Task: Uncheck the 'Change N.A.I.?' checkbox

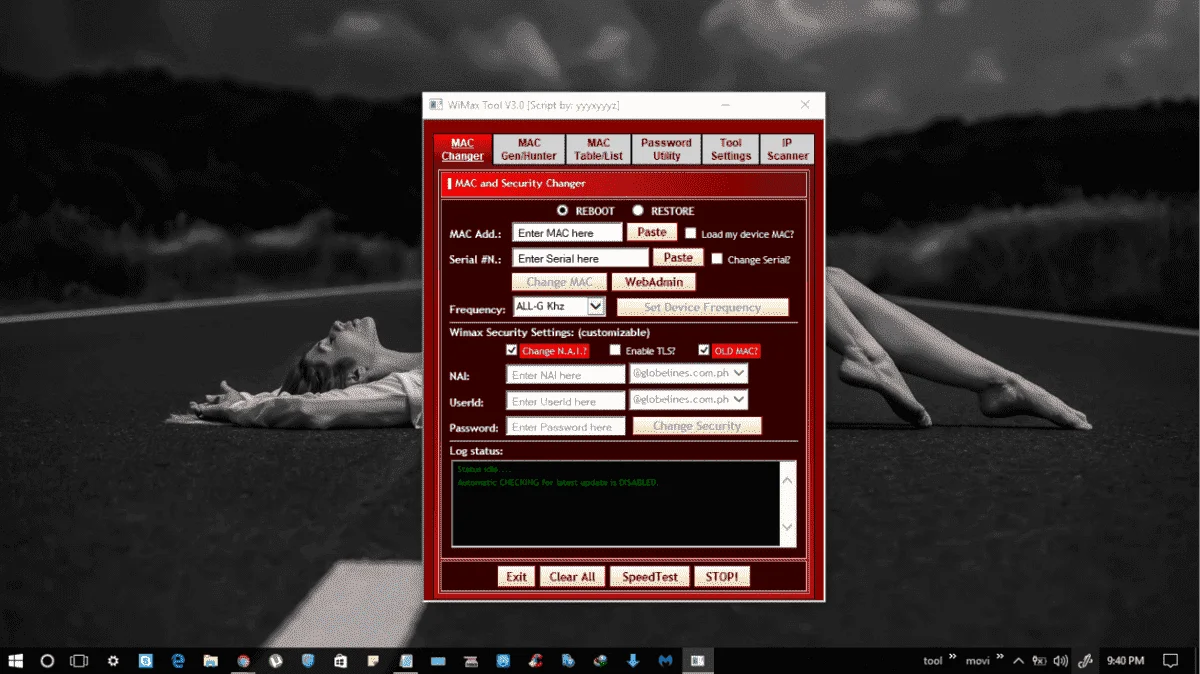Action: (x=512, y=350)
